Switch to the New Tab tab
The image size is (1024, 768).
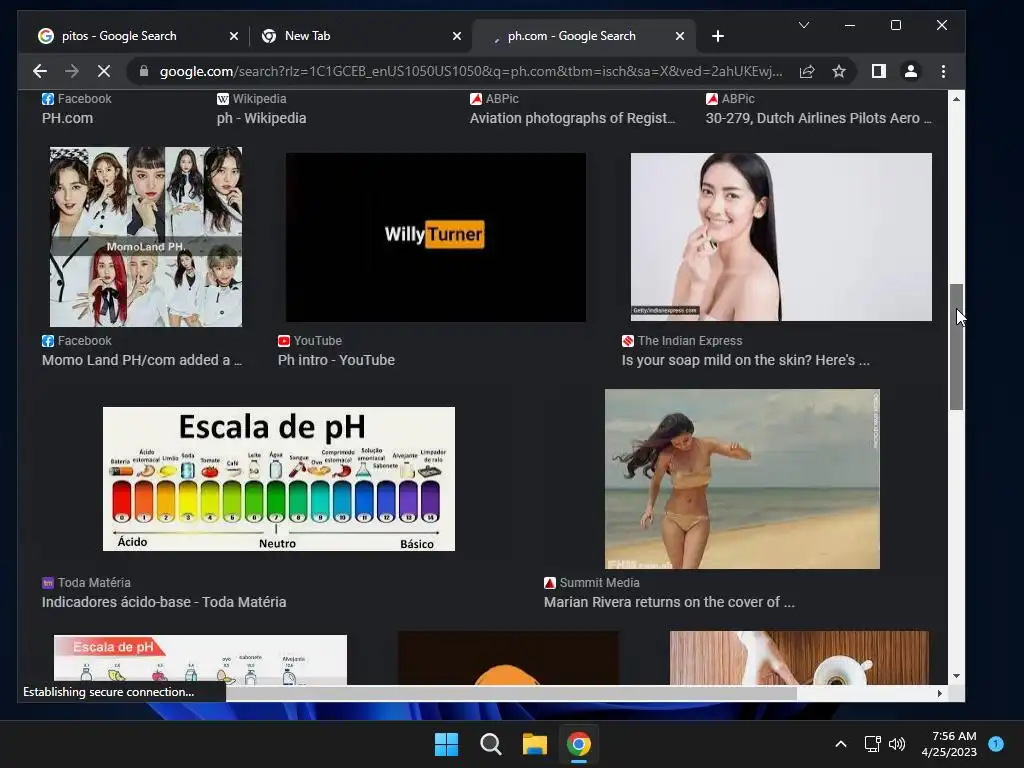click(360, 36)
